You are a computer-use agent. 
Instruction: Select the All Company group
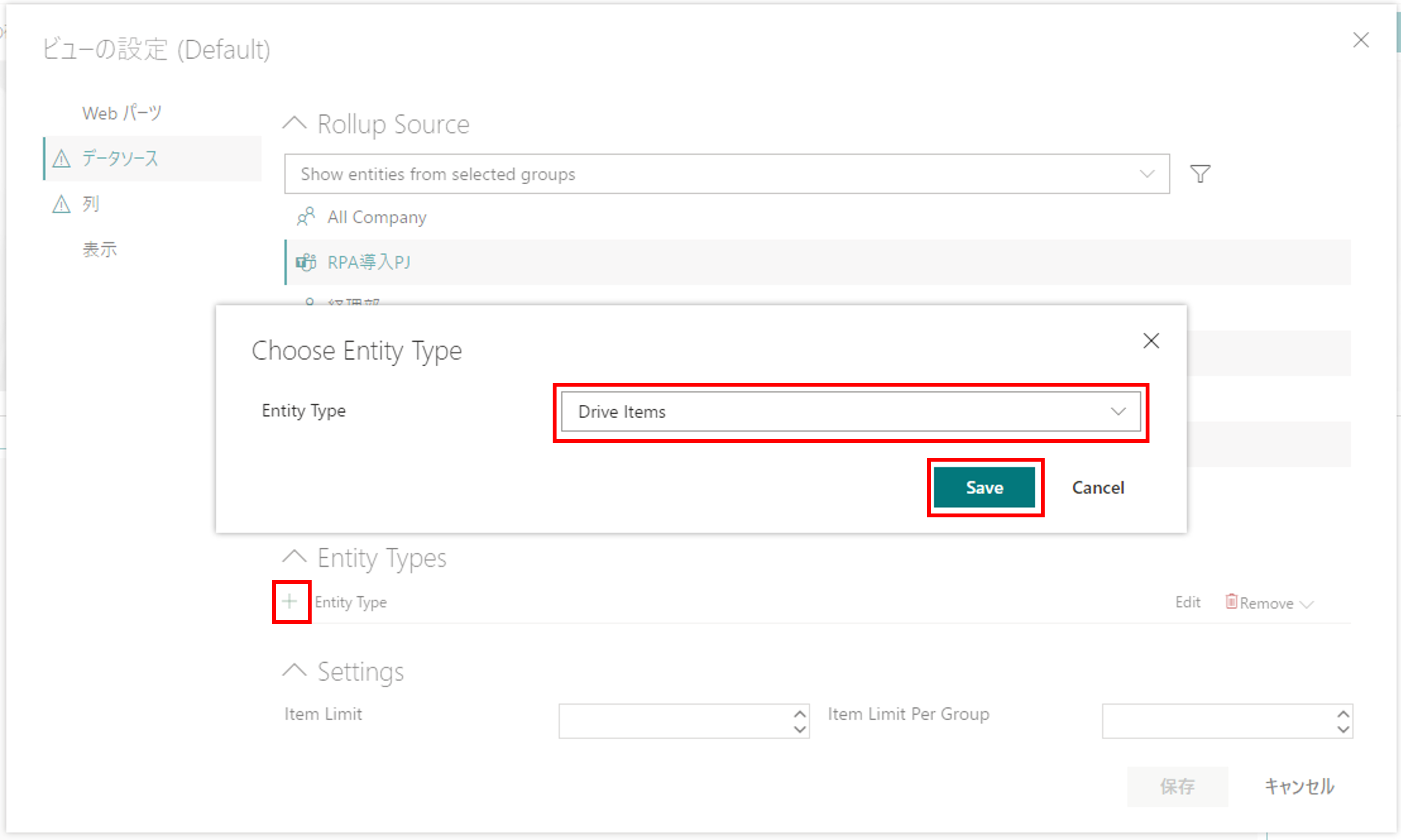coord(376,217)
